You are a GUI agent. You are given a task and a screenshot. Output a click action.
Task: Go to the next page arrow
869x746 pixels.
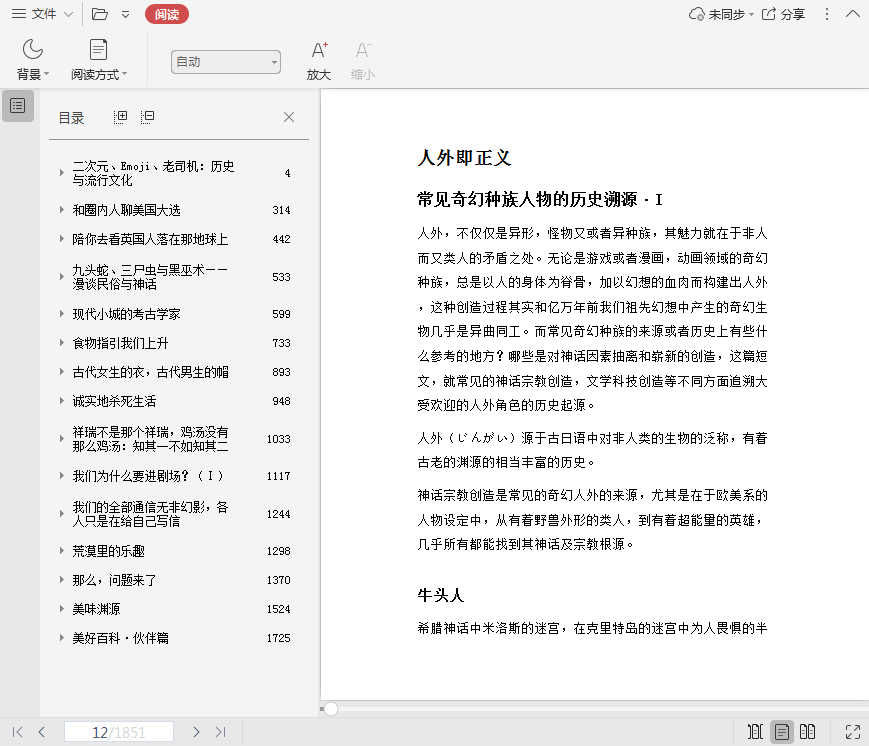pyautogui.click(x=196, y=732)
